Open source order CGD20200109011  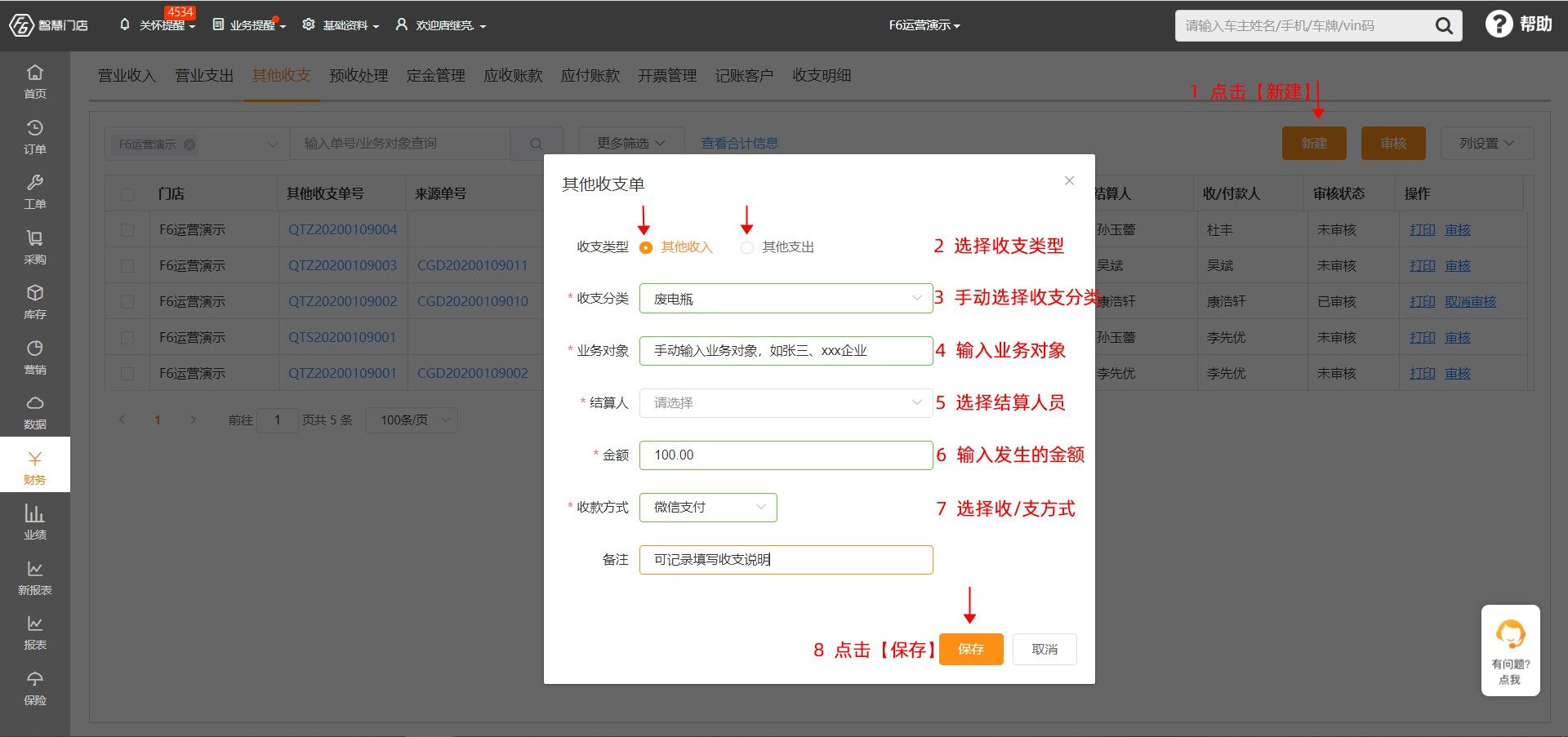(473, 266)
